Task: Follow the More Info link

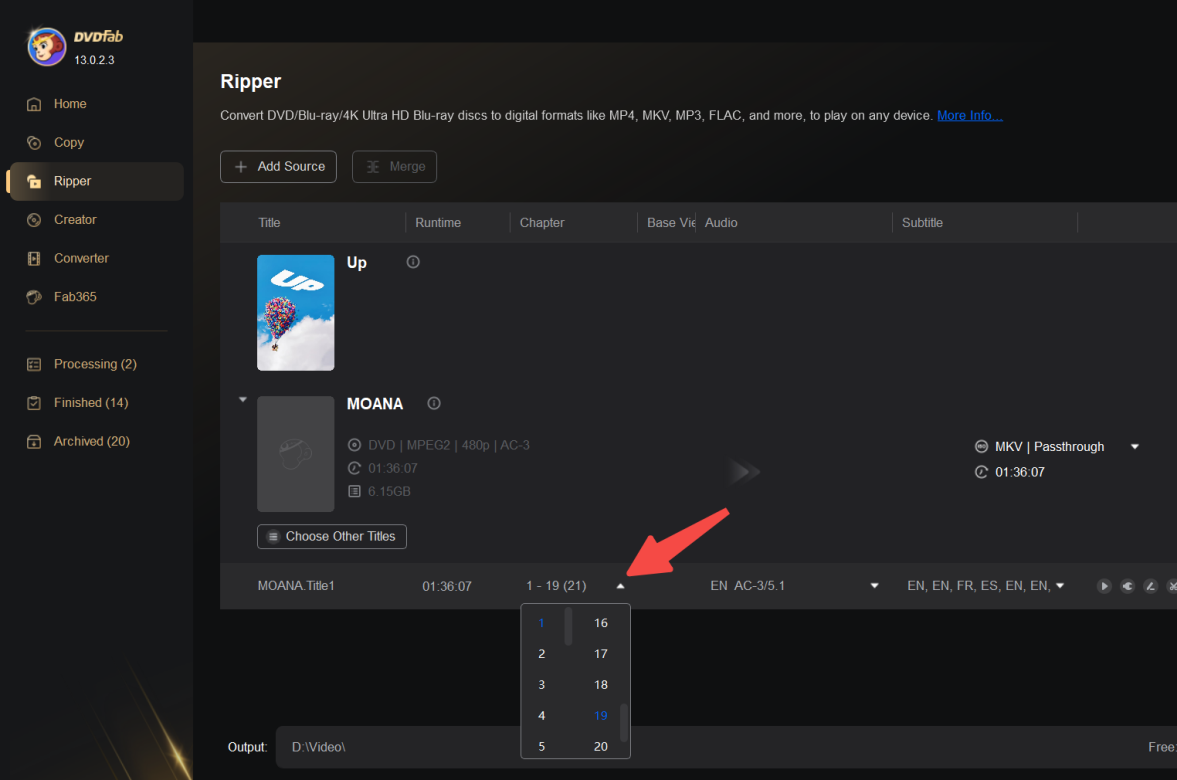Action: pyautogui.click(x=969, y=116)
